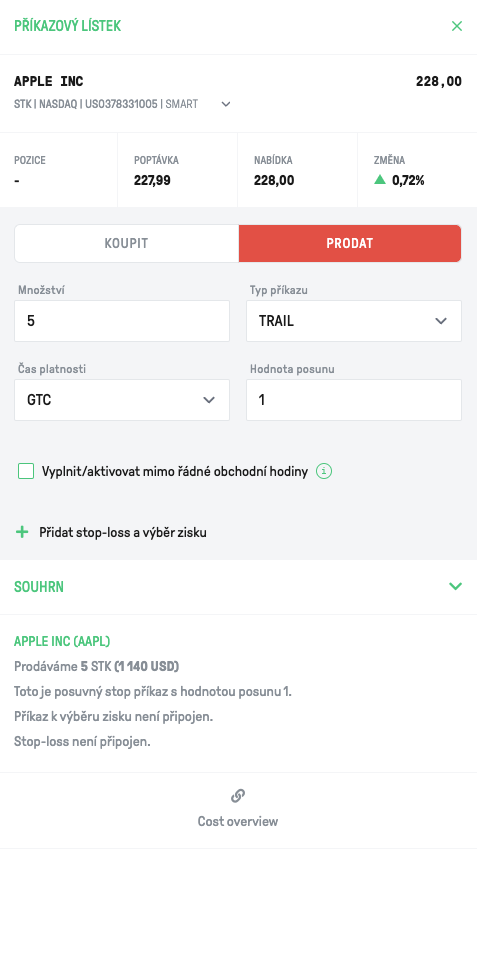
Task: Click the Hodnota posunu input field
Action: click(354, 400)
